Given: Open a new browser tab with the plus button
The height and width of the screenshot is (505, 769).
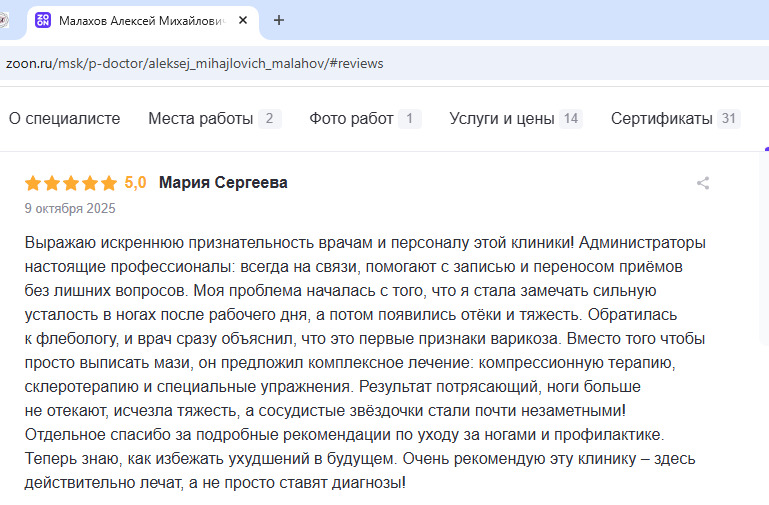Looking at the screenshot, I should pos(279,20).
